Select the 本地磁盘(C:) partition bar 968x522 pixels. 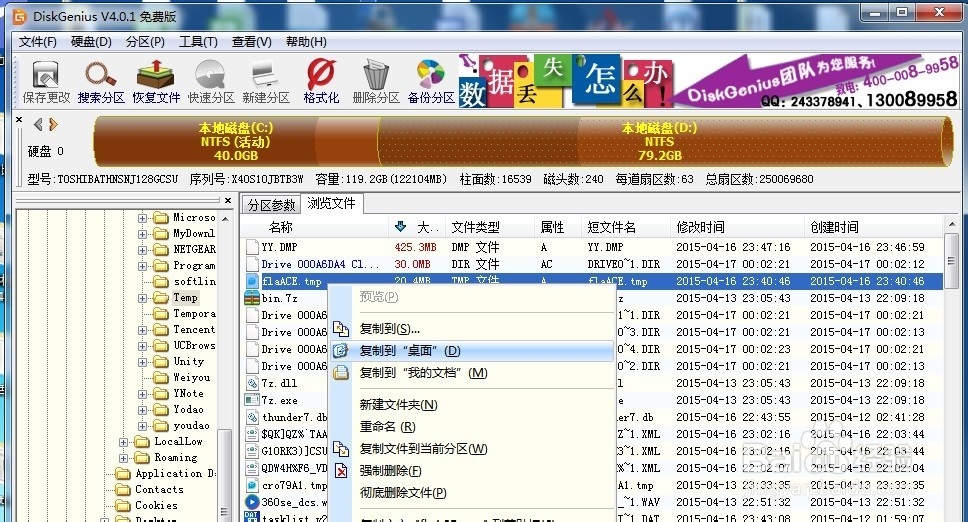point(235,141)
